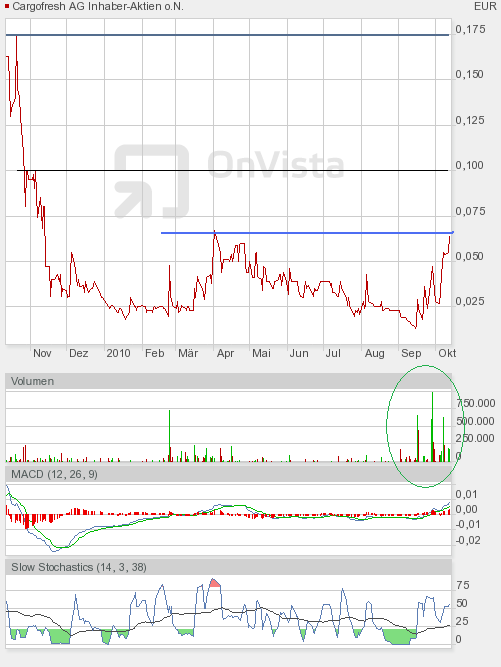Click the MACD -0,02 axis label
This screenshot has height=667, width=501.
468,540
